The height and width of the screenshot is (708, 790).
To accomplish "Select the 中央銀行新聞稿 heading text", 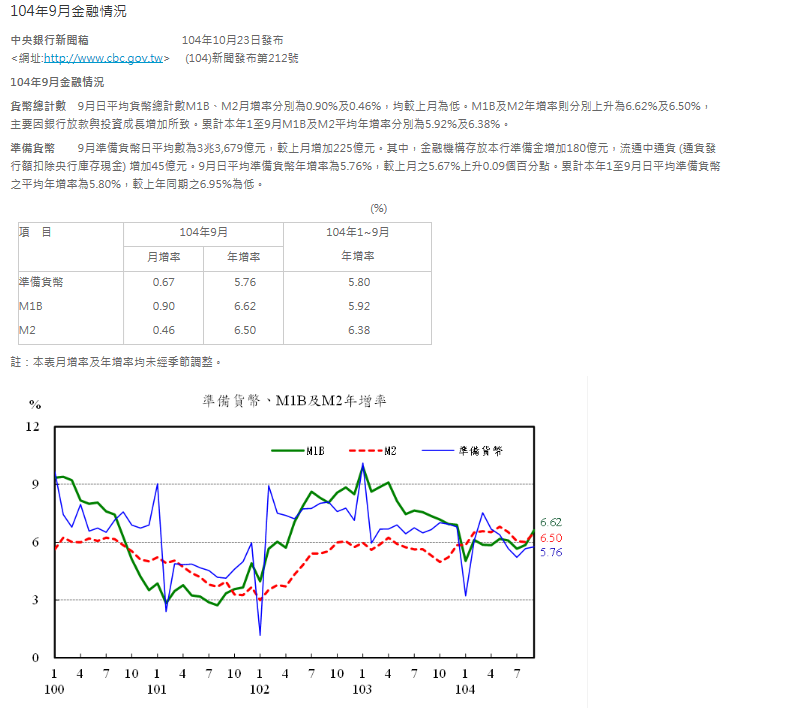I will (x=50, y=40).
